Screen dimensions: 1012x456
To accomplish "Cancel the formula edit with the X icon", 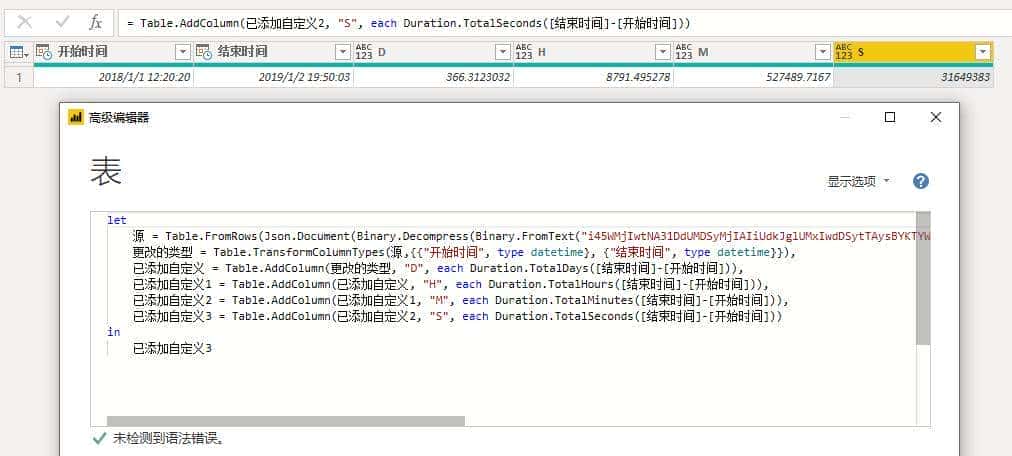I will [x=25, y=23].
